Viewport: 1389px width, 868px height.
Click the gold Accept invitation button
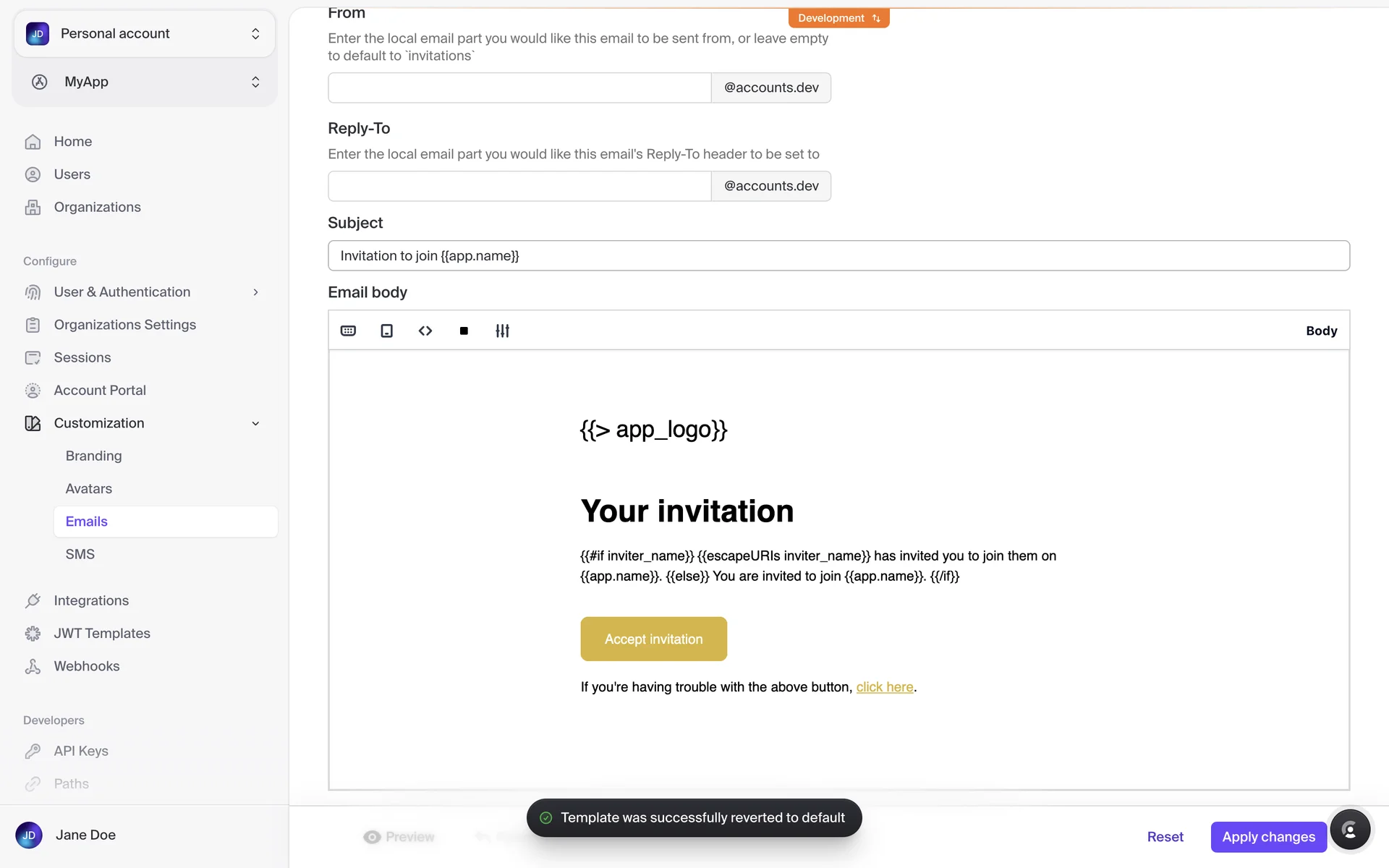(653, 639)
